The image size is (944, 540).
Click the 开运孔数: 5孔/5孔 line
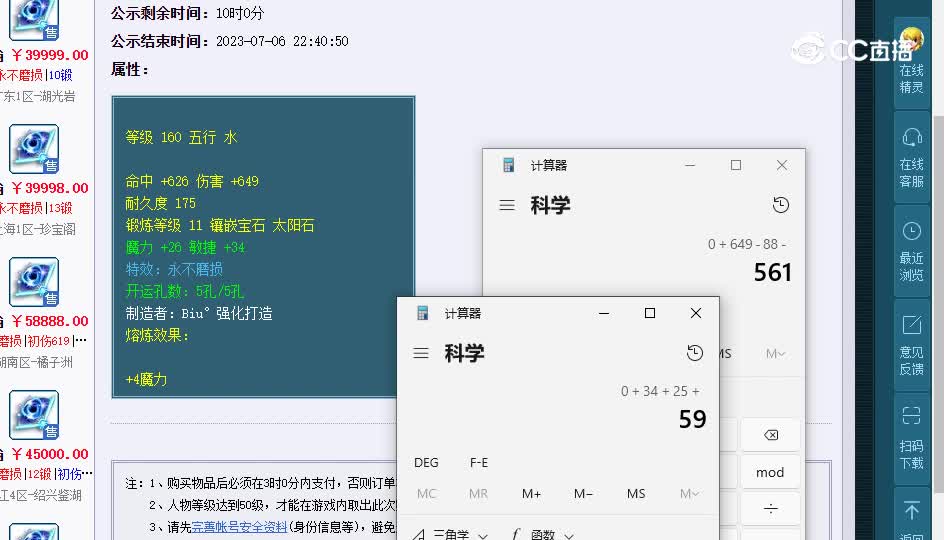(x=184, y=291)
